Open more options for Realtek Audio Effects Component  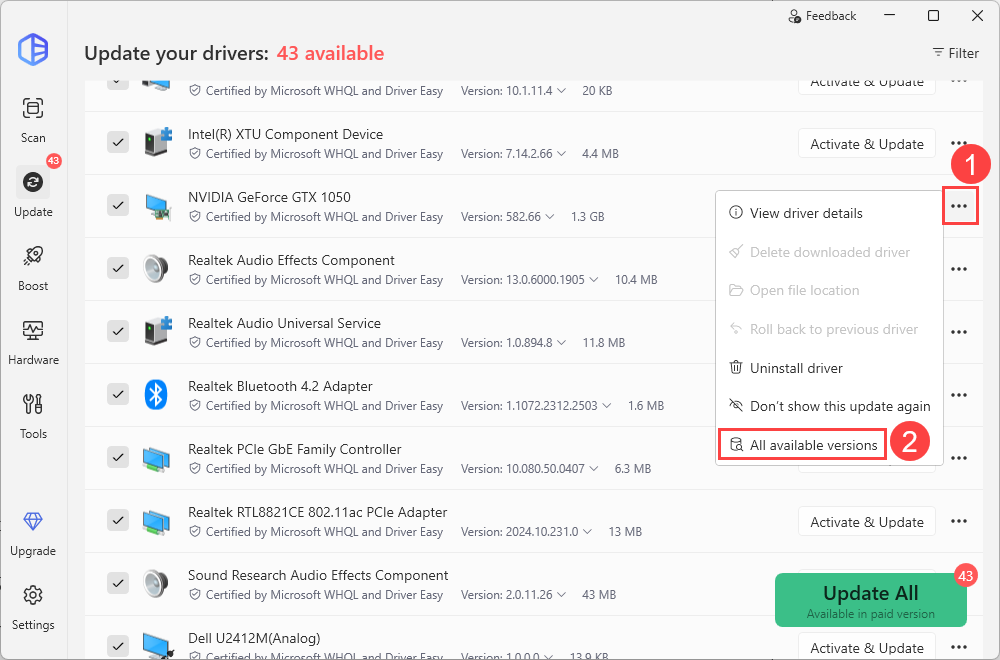pyautogui.click(x=959, y=269)
